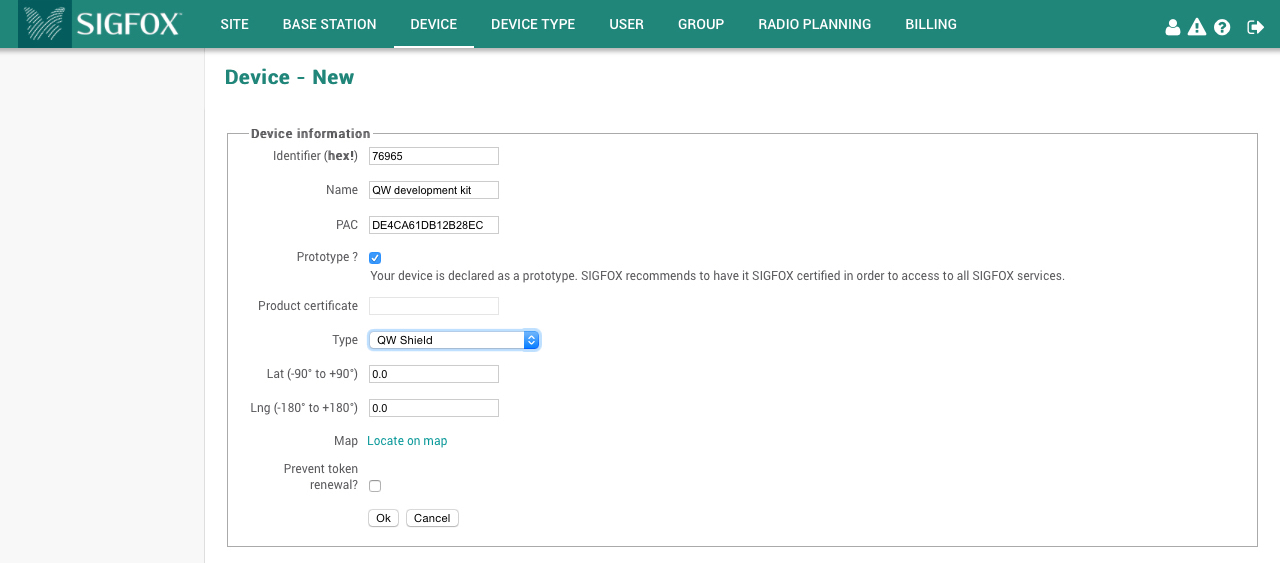Click the logout icon

(1255, 27)
